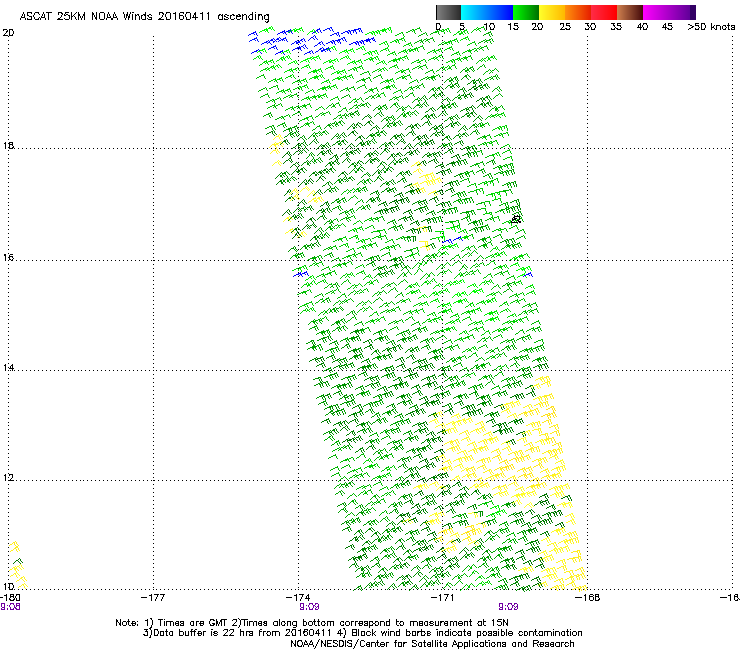
Task: Click the map title "ASCAT 25KM NOAA Winds 20160411 ascending"
Action: (144, 16)
